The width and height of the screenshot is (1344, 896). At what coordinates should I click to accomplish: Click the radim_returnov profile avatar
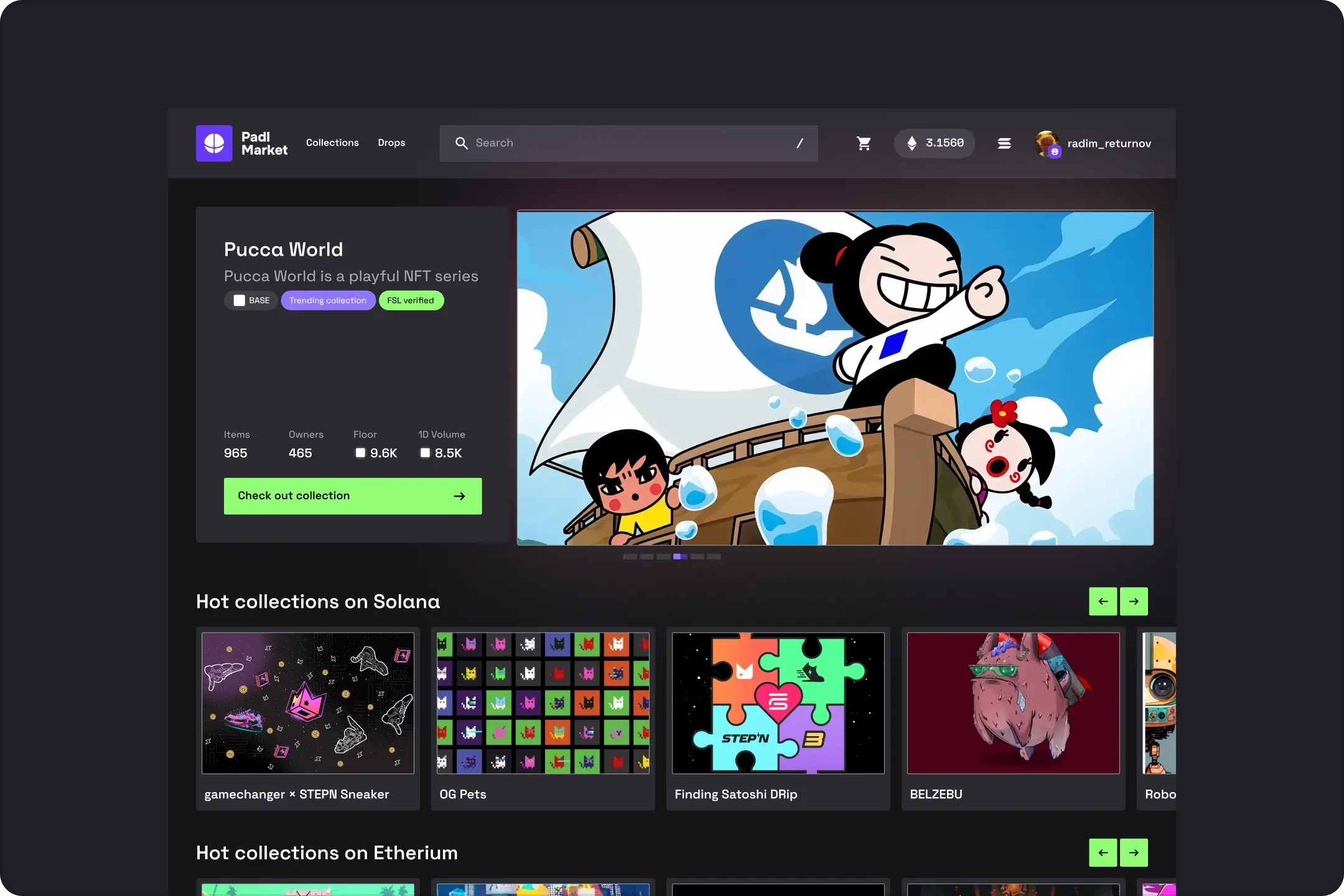tap(1047, 143)
